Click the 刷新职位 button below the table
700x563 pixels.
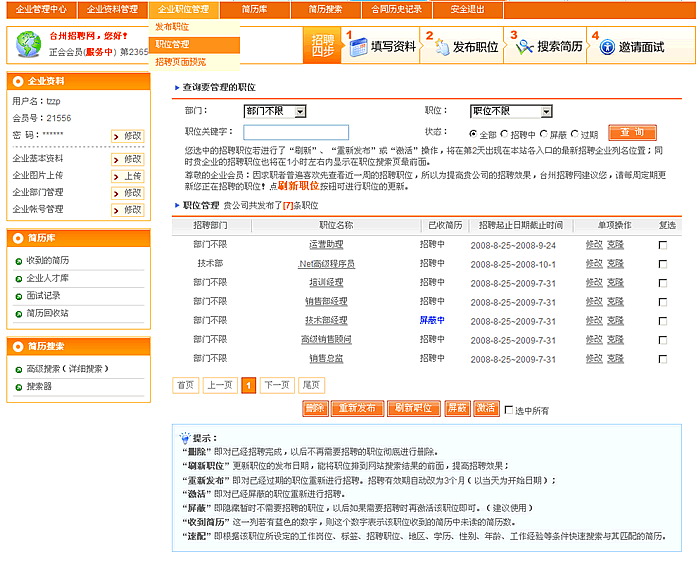click(x=413, y=408)
